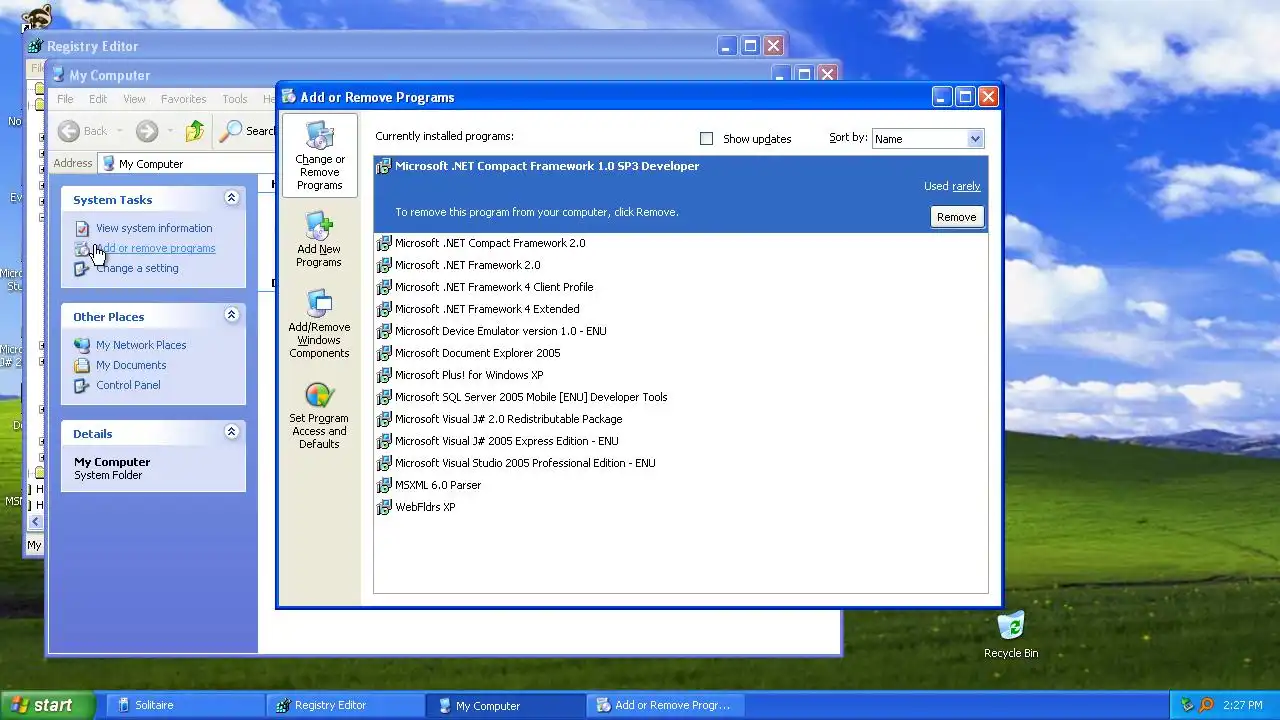
Task: Collapse the Other Places panel
Action: click(231, 315)
